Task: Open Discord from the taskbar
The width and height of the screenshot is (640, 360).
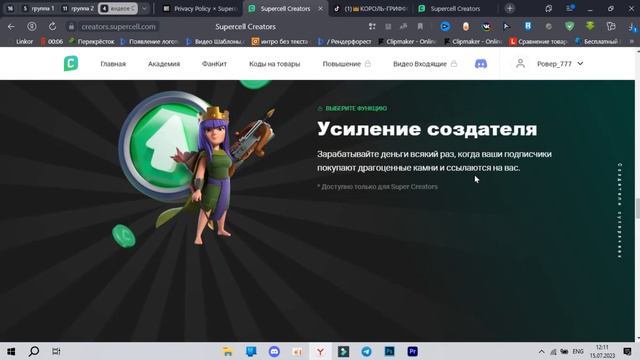Action: (x=274, y=351)
